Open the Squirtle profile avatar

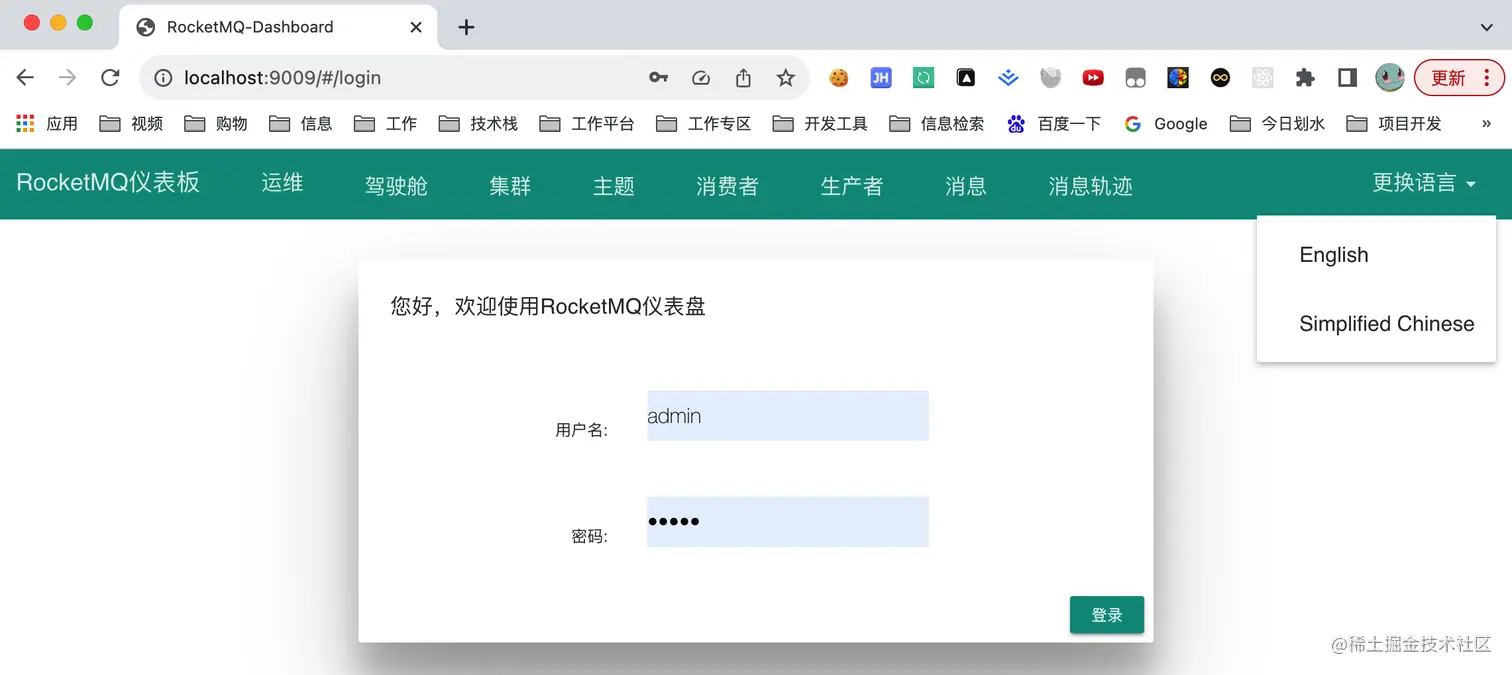click(x=1390, y=78)
